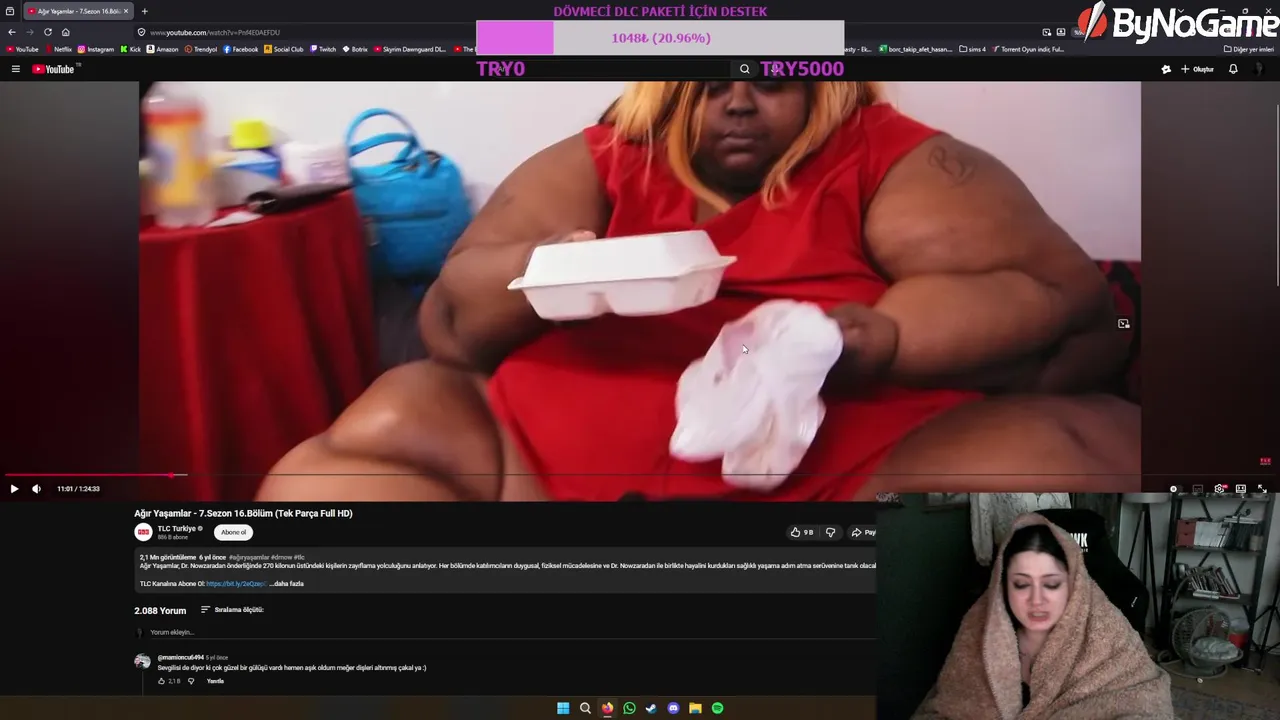1280x720 pixels.
Task: Open Spotify from the taskbar
Action: click(717, 708)
